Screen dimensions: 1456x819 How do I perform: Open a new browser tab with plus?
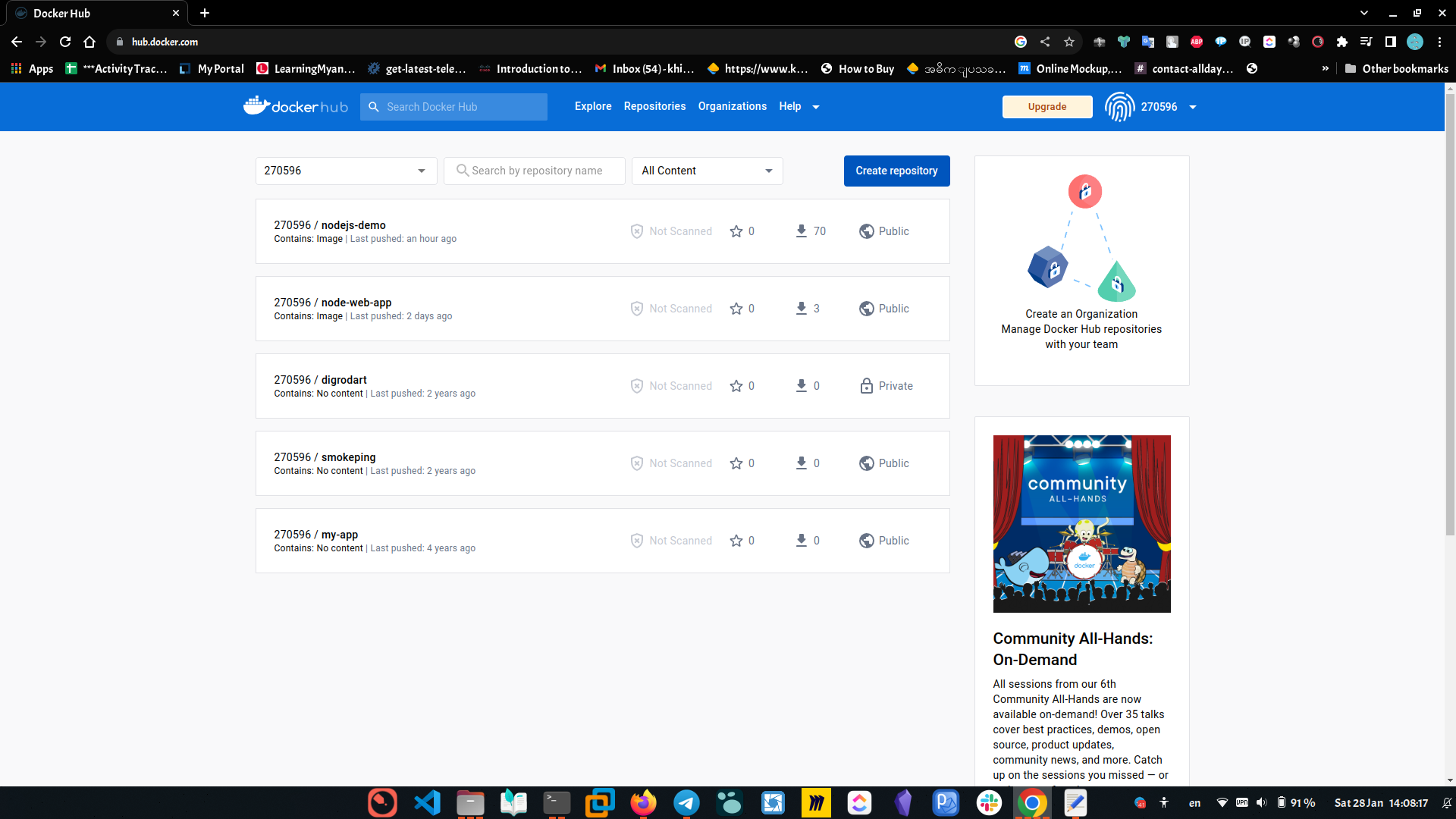(205, 13)
